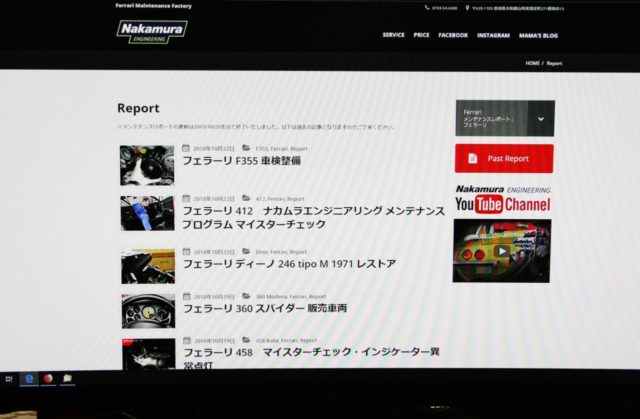This screenshot has width=640, height=419.
Task: Select F355, Ferrari, Report category tags
Action: [x=281, y=149]
